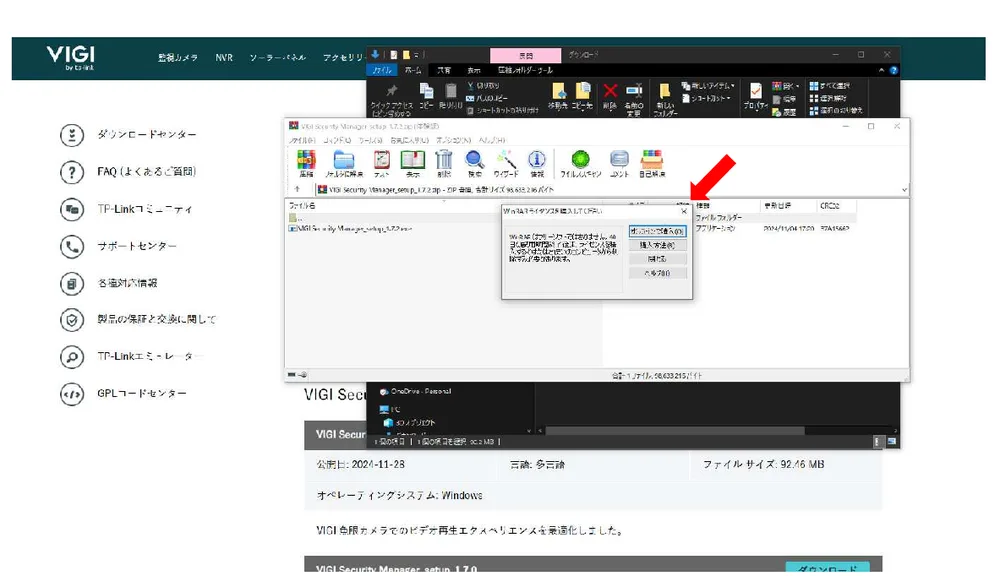
Task: Click Move to (移動先) in Explorer ribbon
Action: (x=558, y=96)
